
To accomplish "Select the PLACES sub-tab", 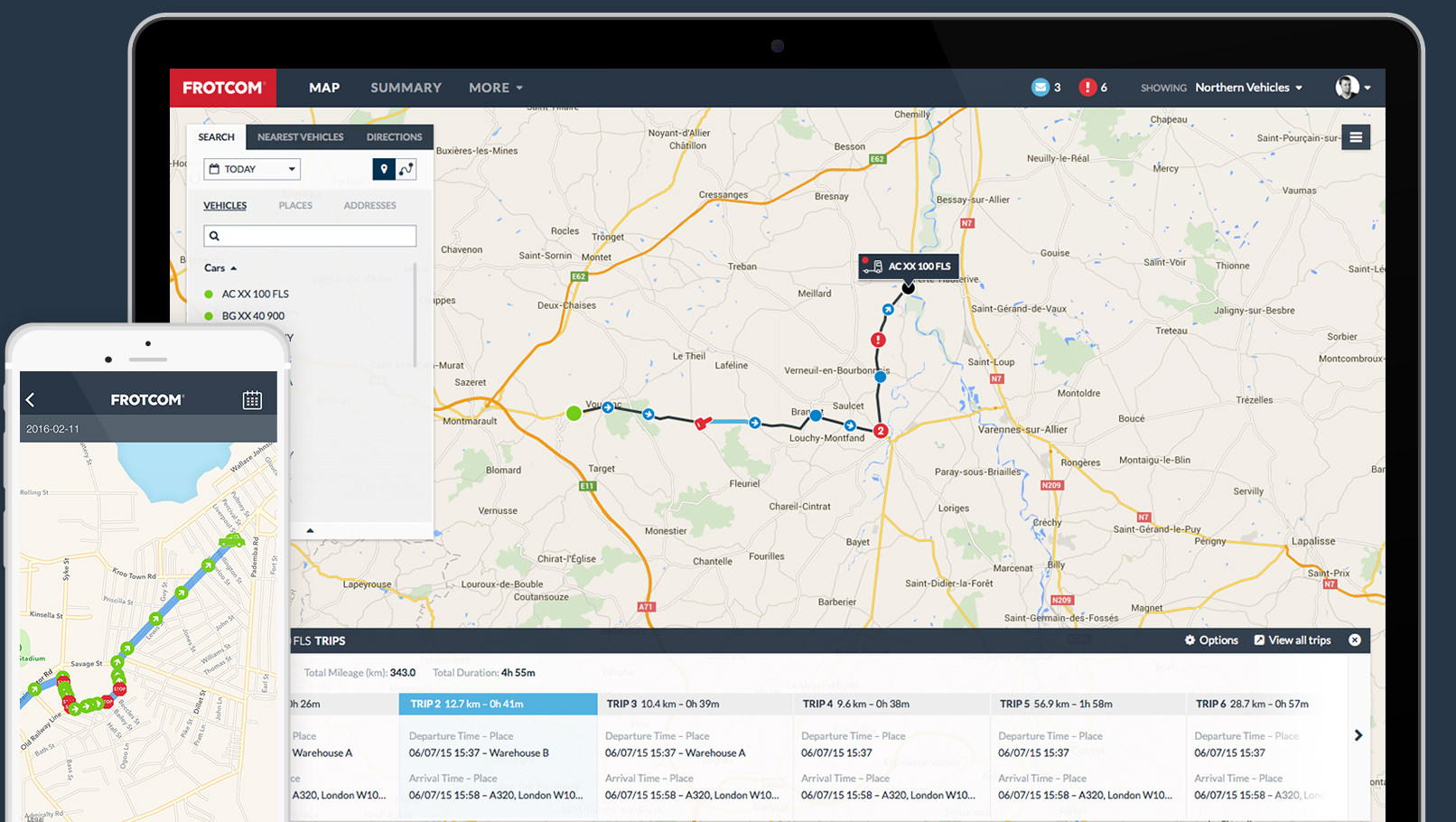I will pyautogui.click(x=295, y=206).
